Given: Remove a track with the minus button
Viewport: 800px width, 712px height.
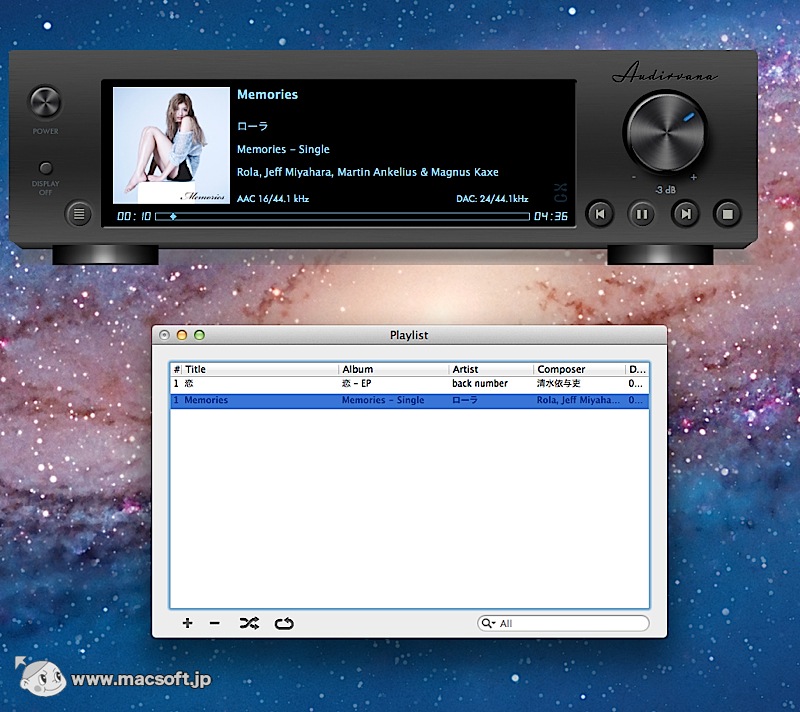Looking at the screenshot, I should (x=214, y=623).
